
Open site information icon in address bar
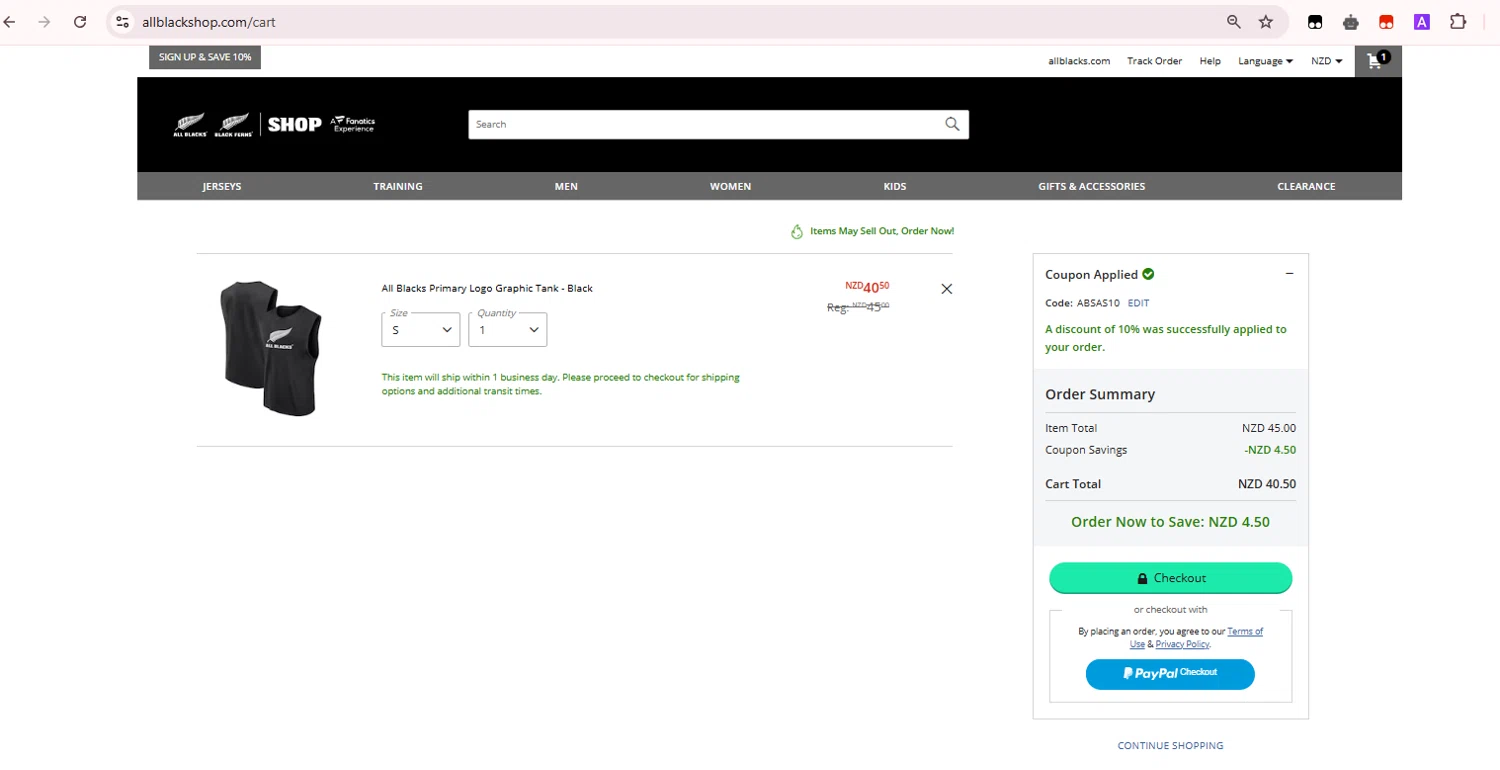pos(122,22)
